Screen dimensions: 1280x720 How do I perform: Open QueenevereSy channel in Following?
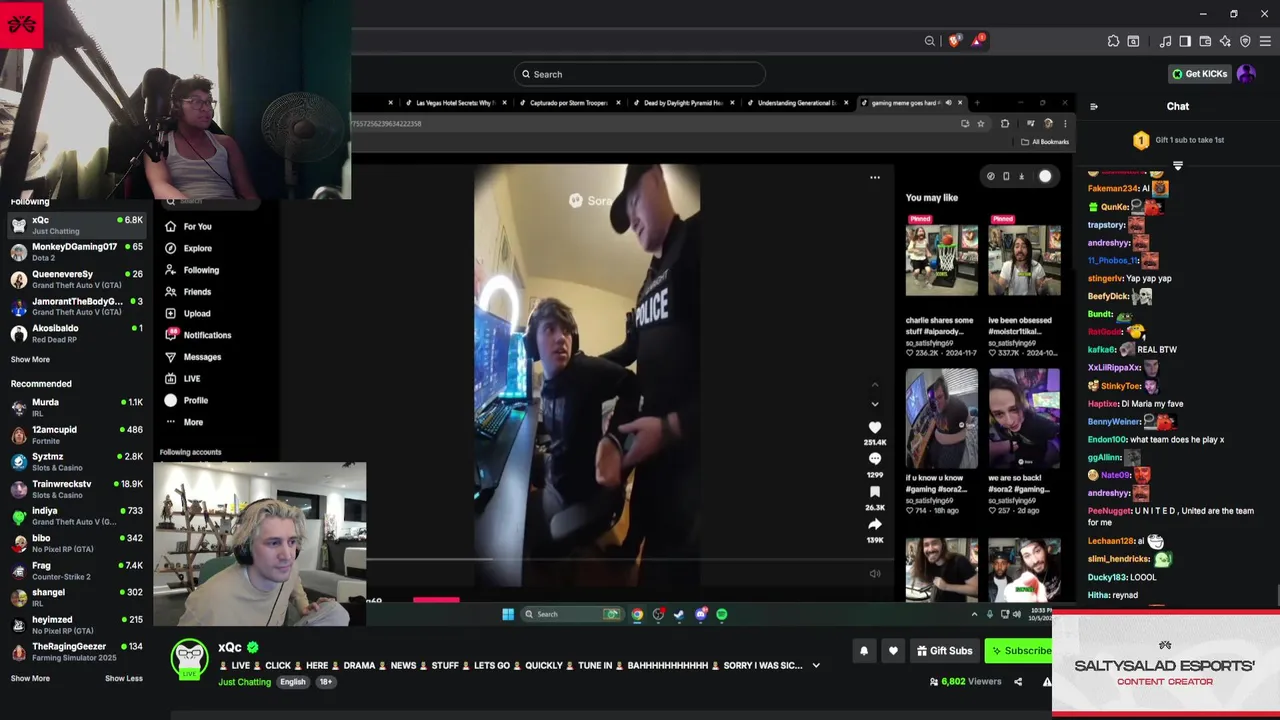tap(76, 279)
